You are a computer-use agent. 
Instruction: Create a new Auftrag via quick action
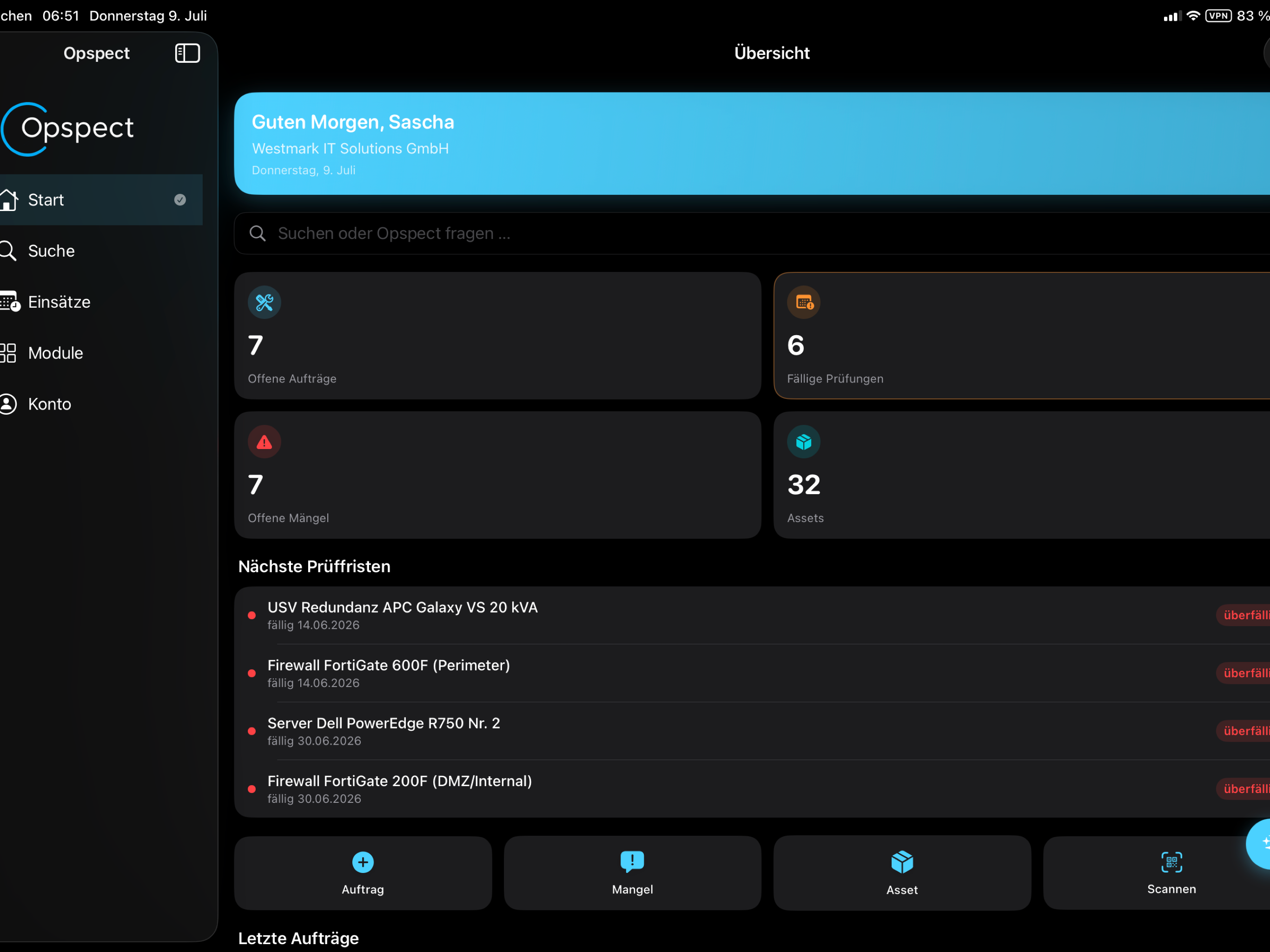pos(363,873)
